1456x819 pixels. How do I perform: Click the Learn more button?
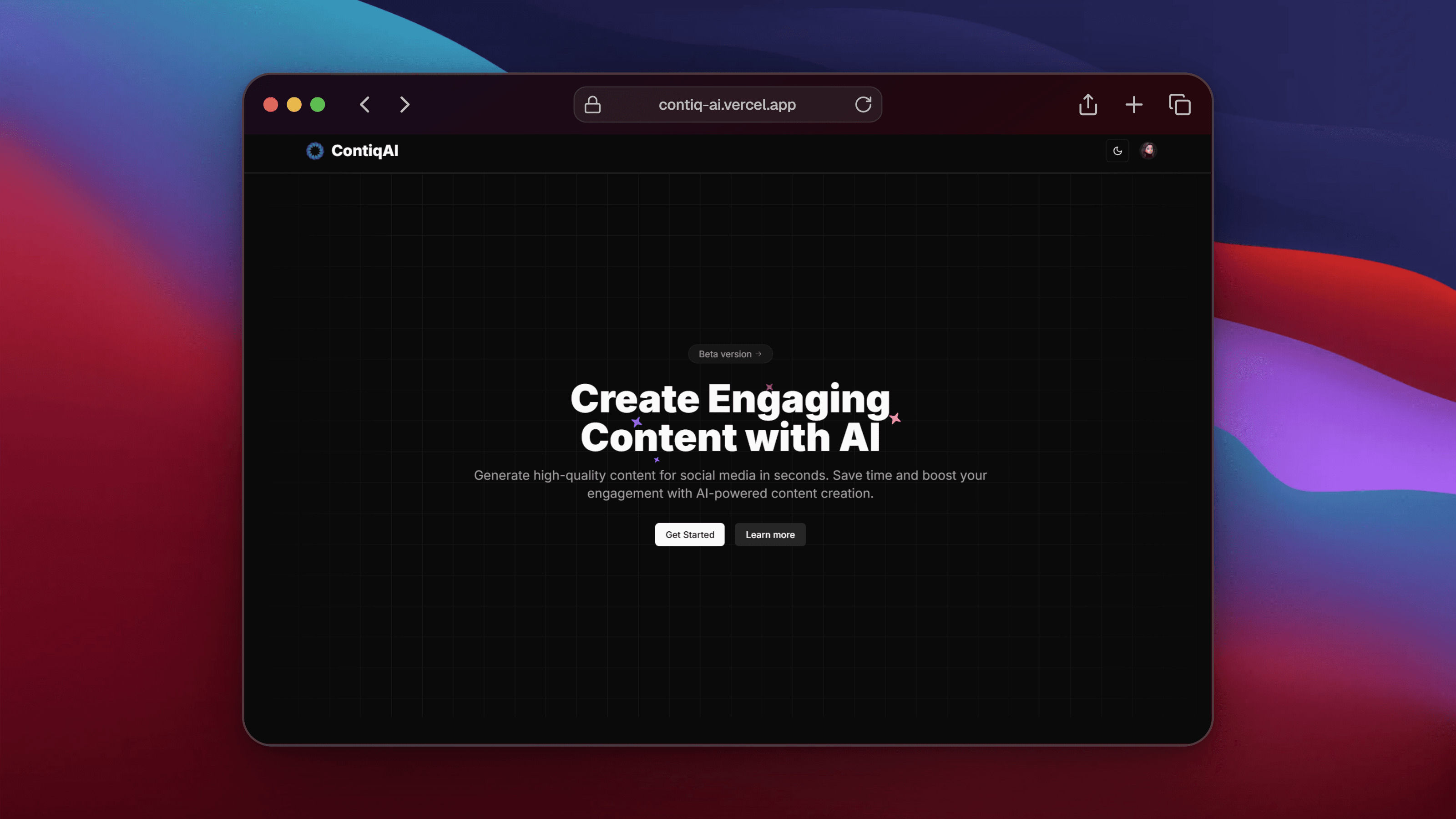pyautogui.click(x=770, y=534)
